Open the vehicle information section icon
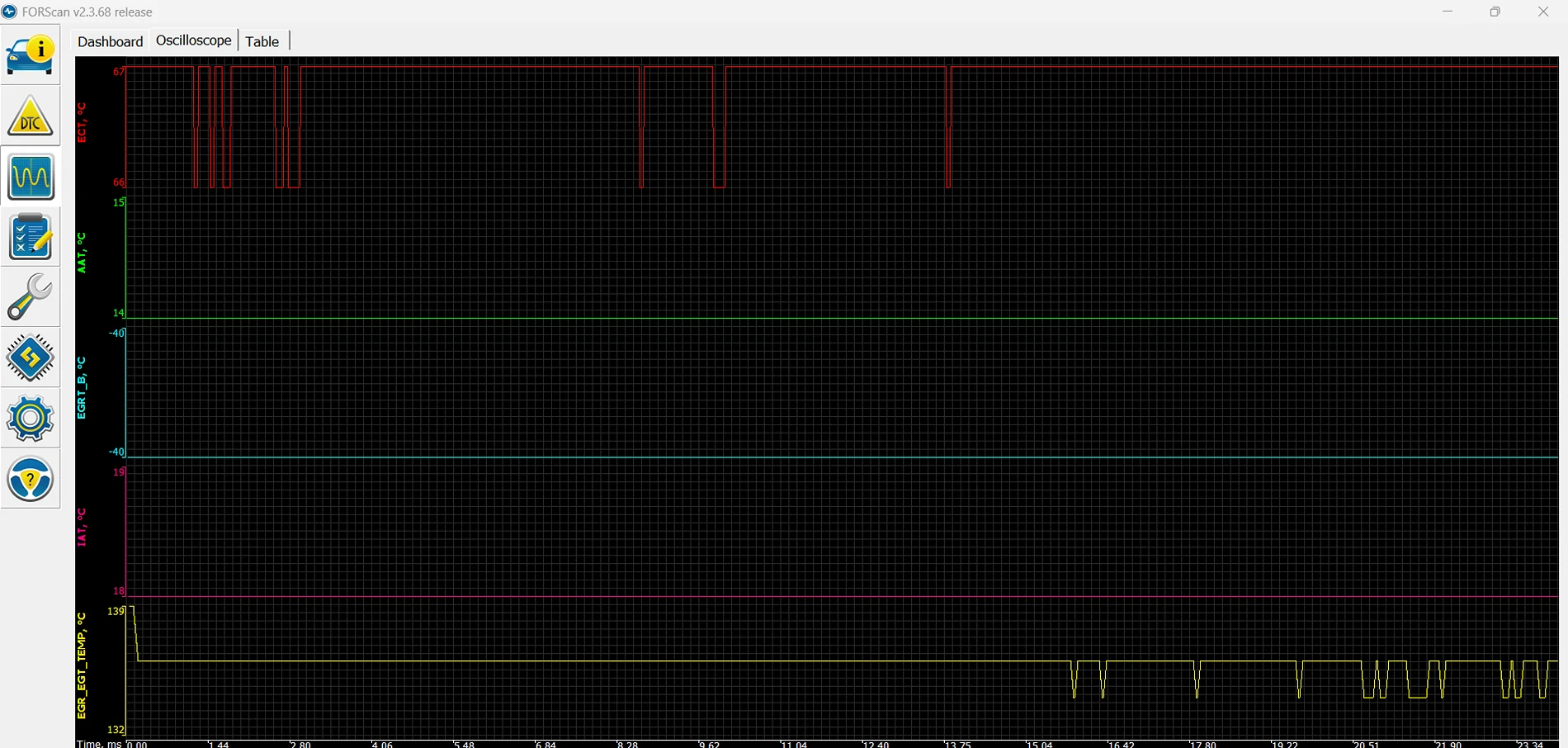 point(31,55)
